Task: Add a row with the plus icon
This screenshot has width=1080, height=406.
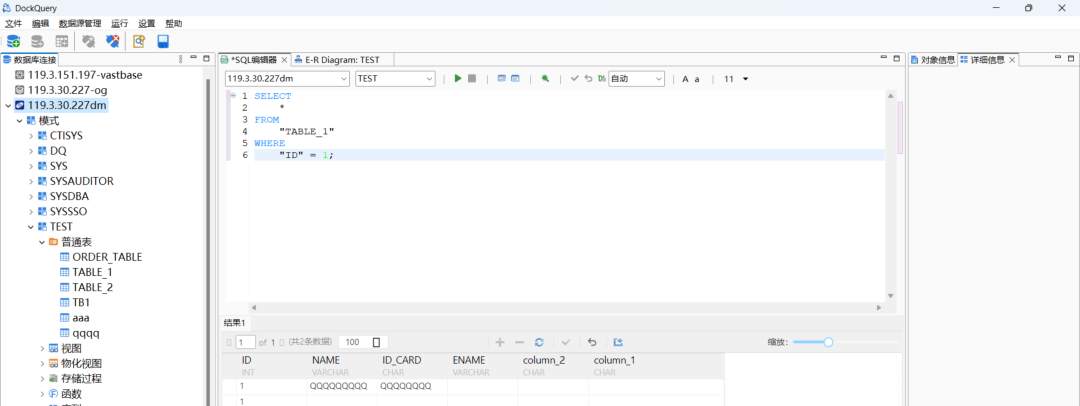Action: pos(500,342)
